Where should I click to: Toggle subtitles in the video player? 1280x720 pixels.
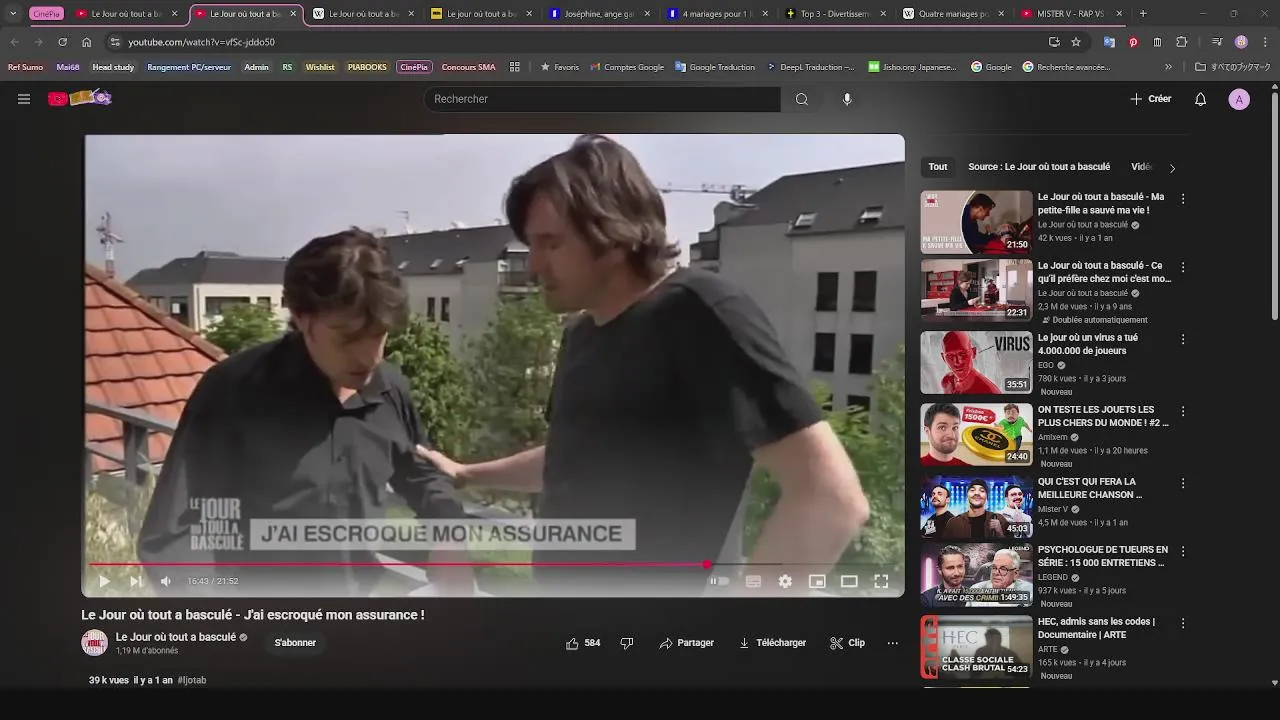pyautogui.click(x=753, y=581)
